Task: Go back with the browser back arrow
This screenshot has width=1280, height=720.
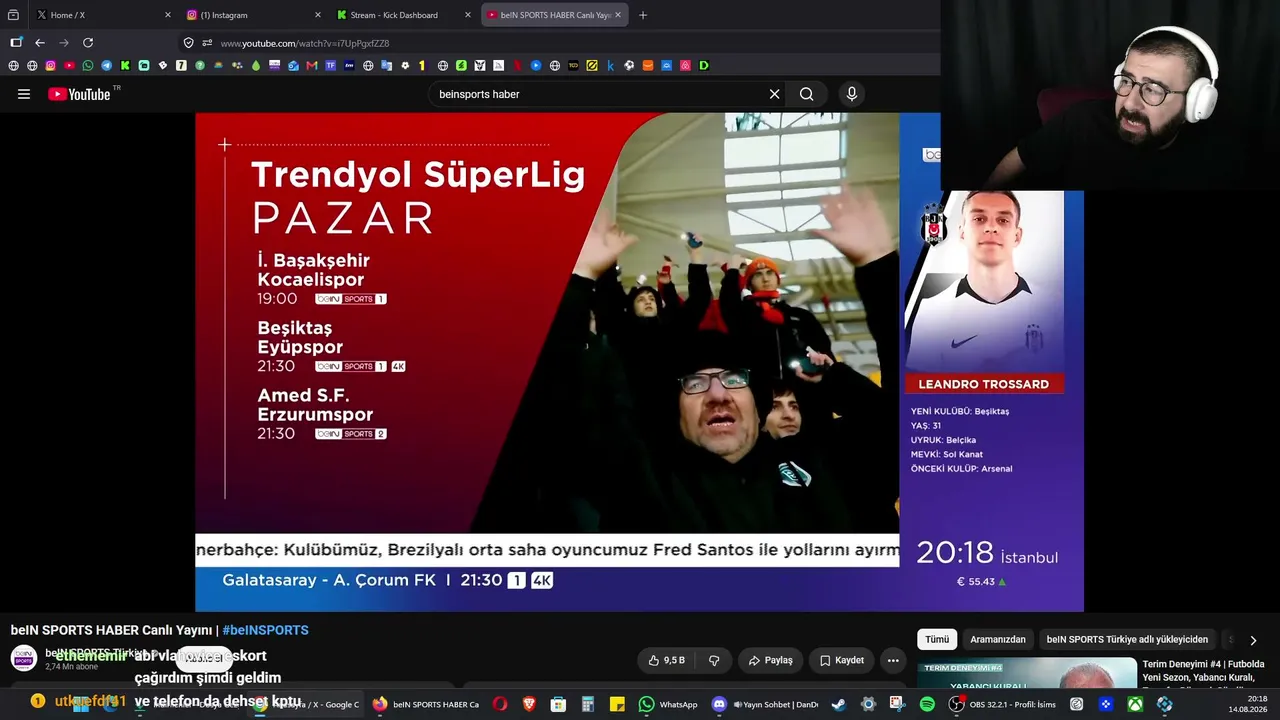Action: point(40,43)
